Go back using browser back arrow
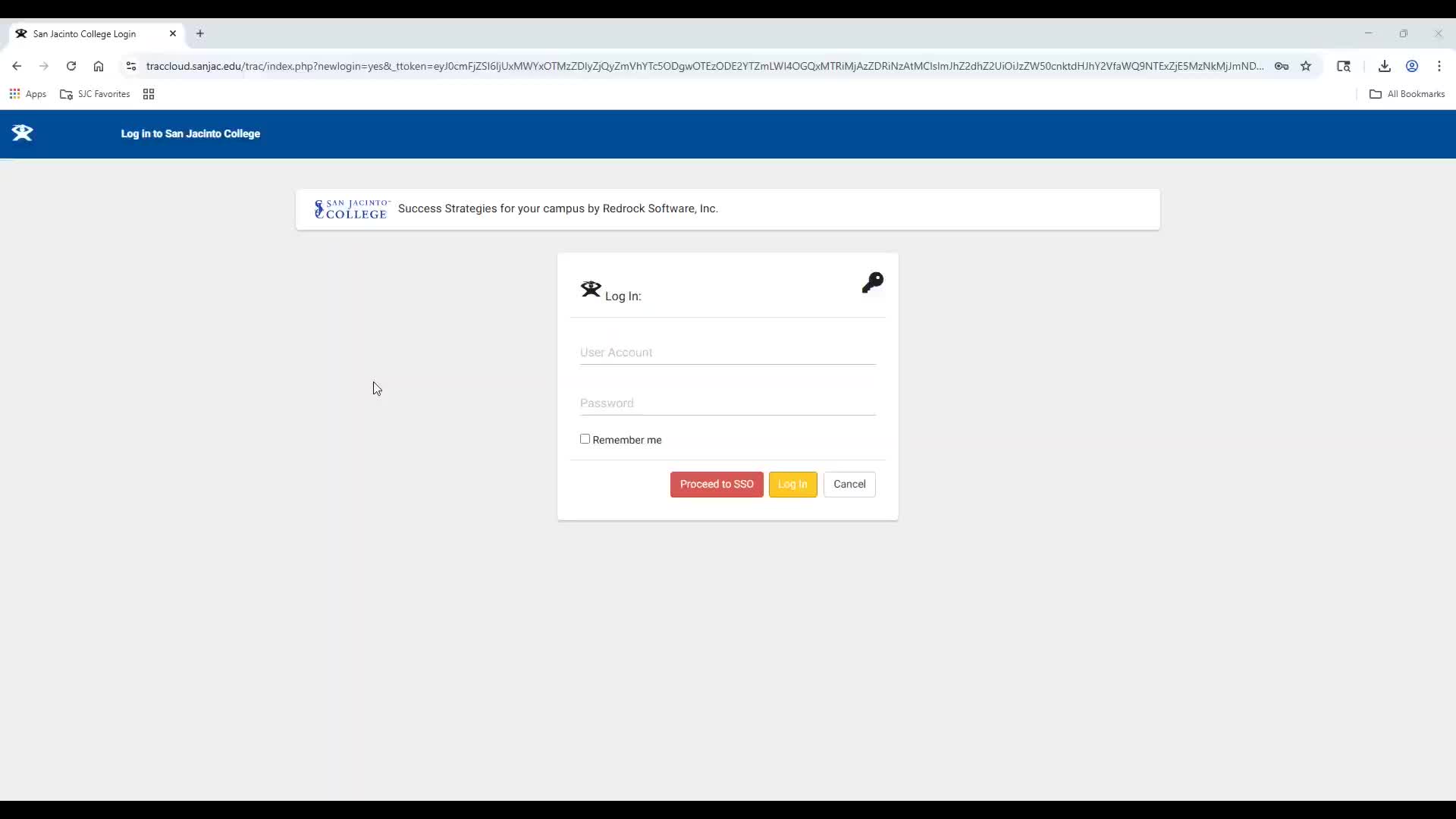Viewport: 1456px width, 819px height. 17,66
